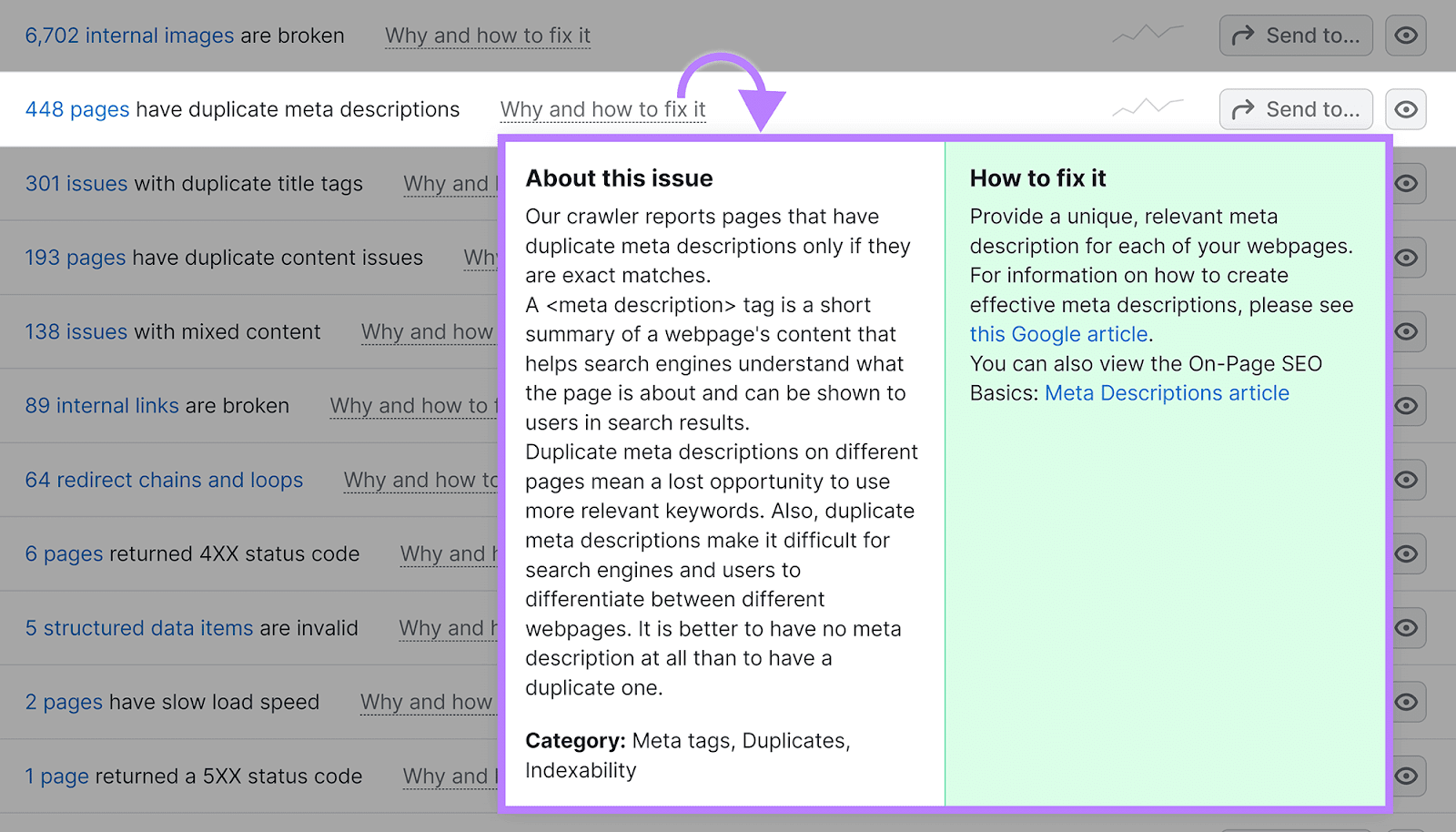Click the eye icon on slow load speed row

pyautogui.click(x=1406, y=702)
